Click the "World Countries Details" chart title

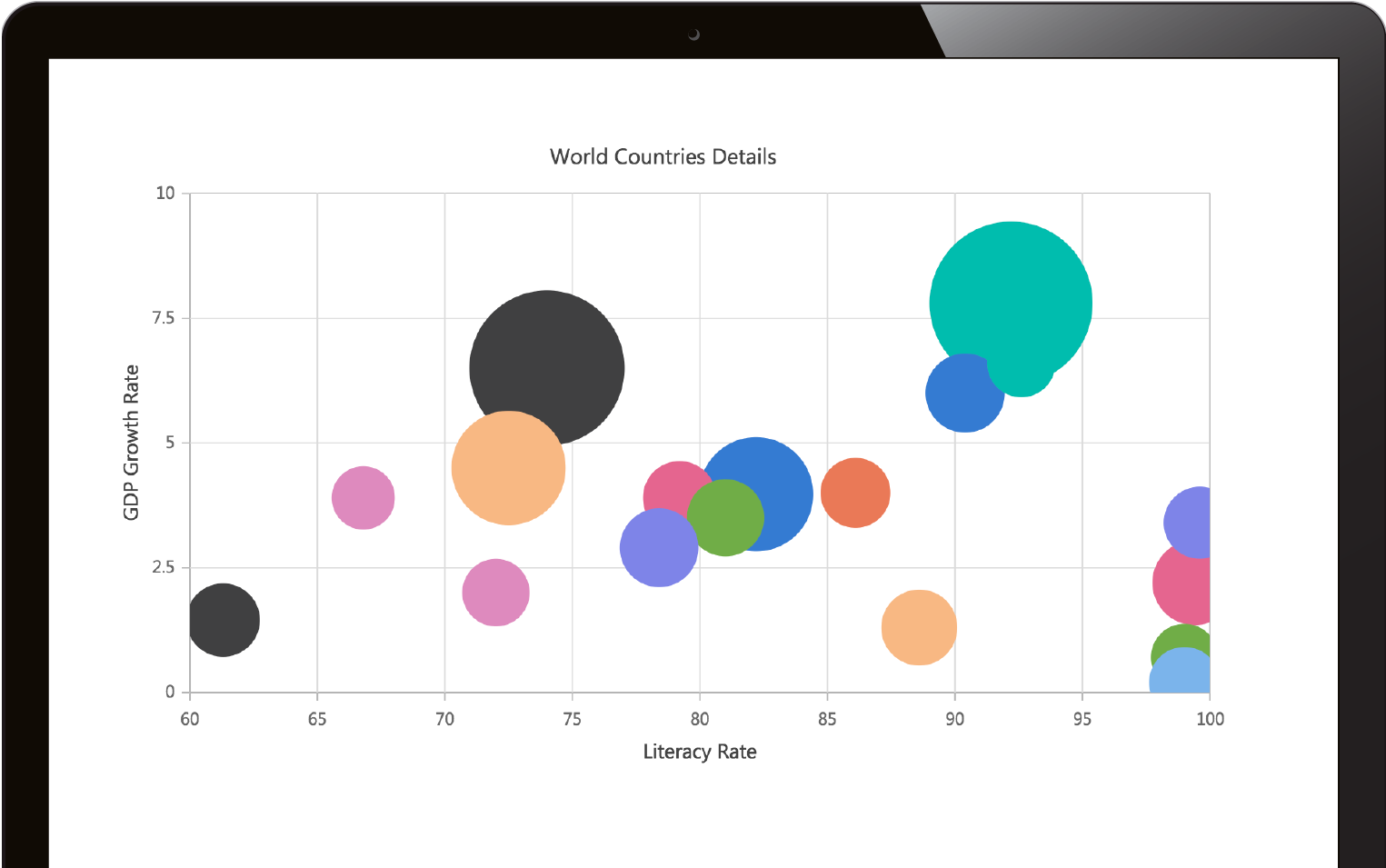click(663, 156)
